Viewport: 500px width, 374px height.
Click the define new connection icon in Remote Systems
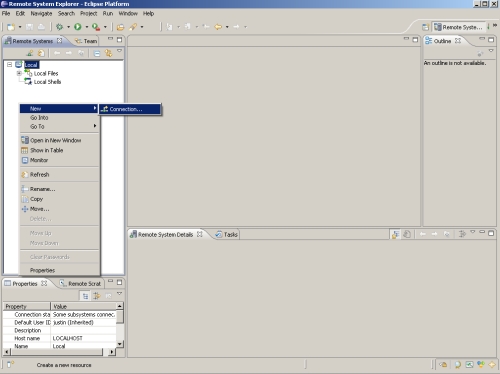30,53
